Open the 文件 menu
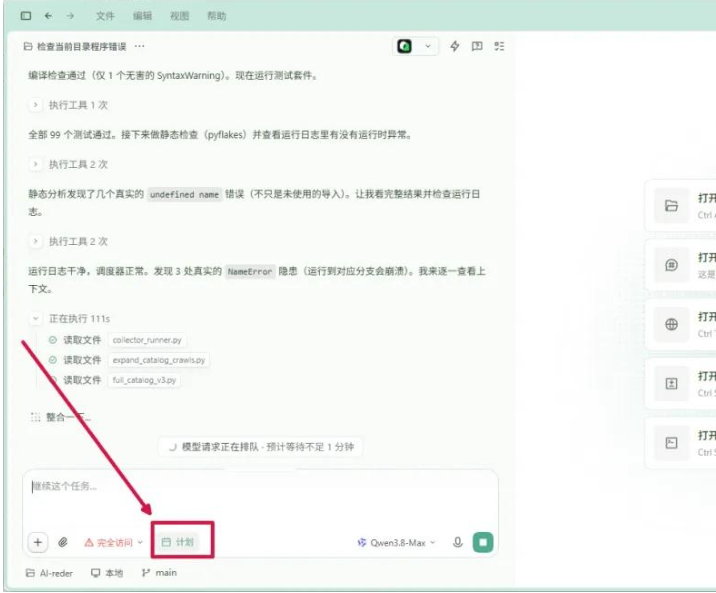Image resolution: width=716 pixels, height=593 pixels. [105, 16]
